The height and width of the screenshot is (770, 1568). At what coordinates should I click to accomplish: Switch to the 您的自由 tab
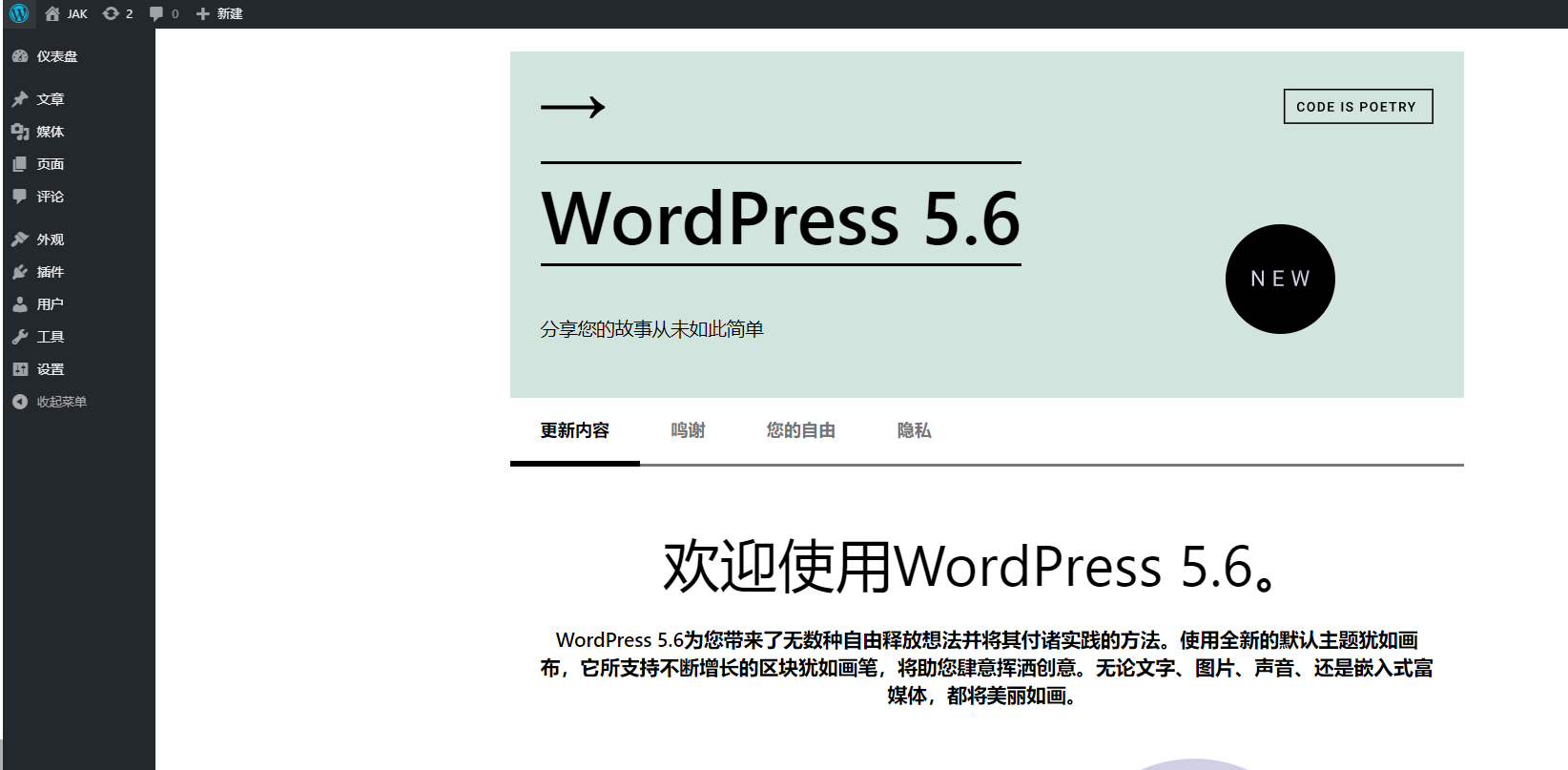801,430
